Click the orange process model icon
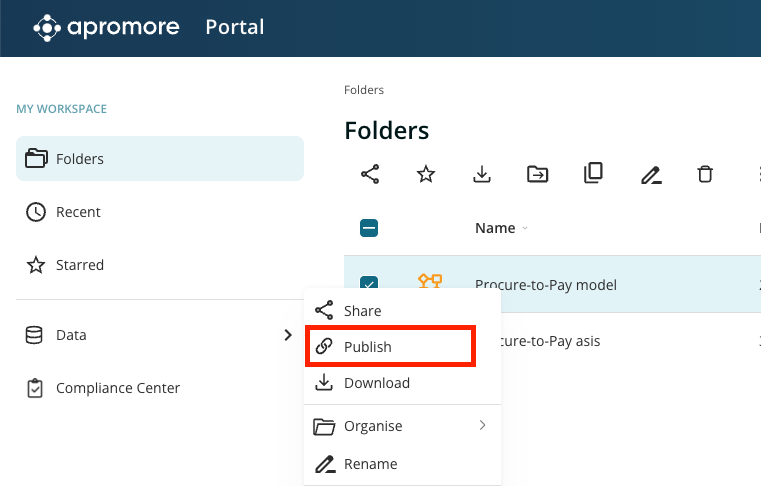This screenshot has width=761, height=486. click(430, 282)
